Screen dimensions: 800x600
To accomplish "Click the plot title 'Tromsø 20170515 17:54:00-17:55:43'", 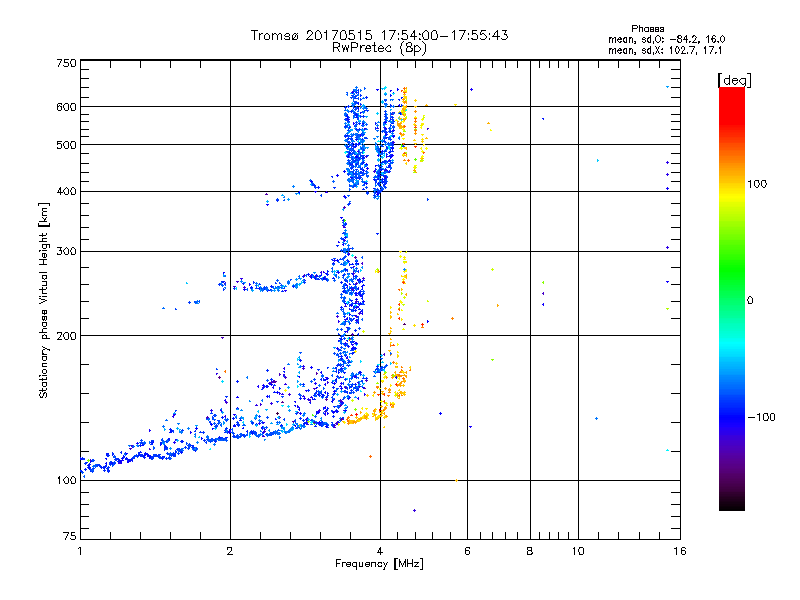I will 379,35.
